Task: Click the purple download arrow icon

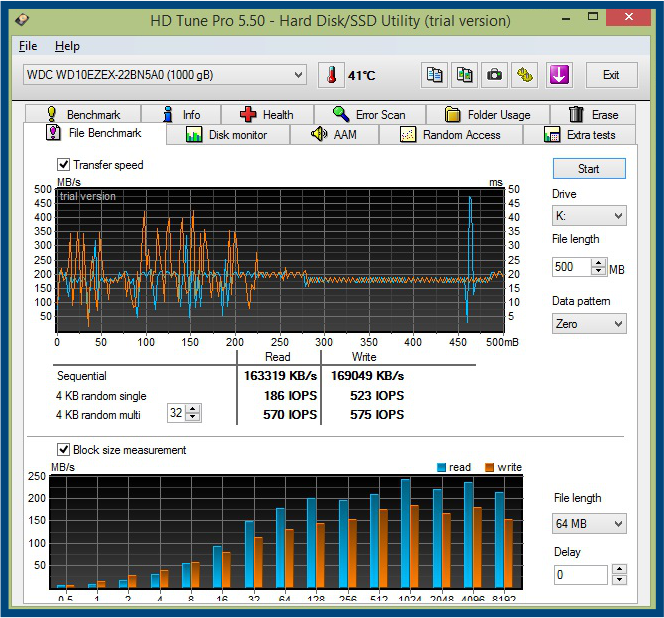Action: tap(559, 75)
